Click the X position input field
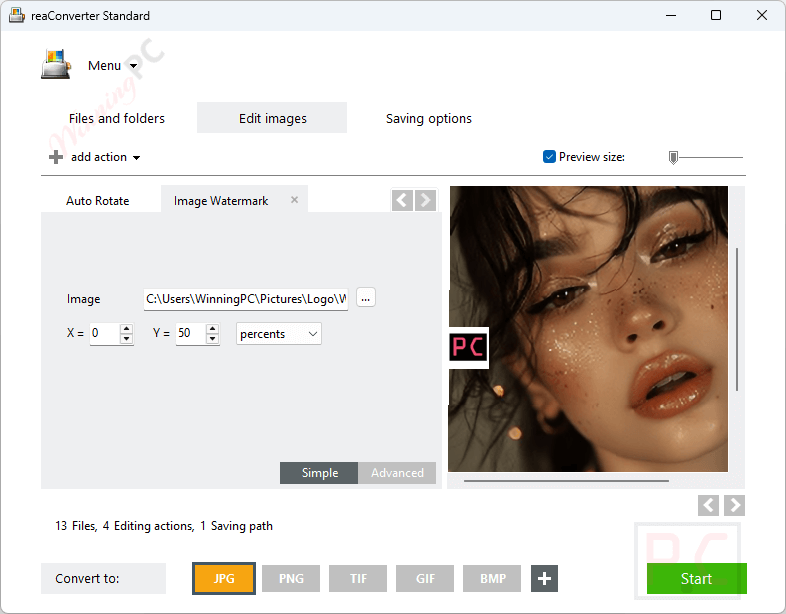786x614 pixels. 105,333
